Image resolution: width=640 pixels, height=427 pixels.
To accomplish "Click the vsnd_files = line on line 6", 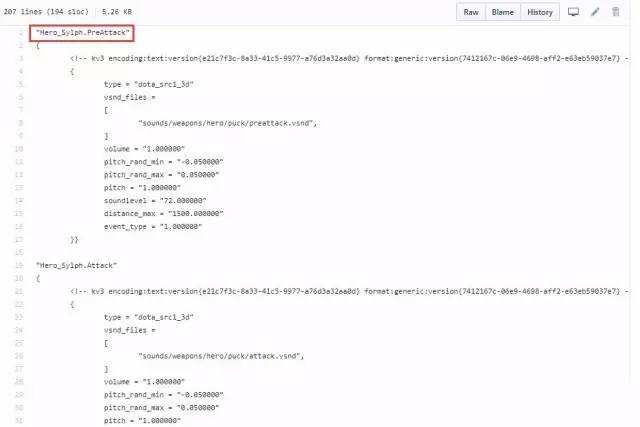I will [x=129, y=97].
